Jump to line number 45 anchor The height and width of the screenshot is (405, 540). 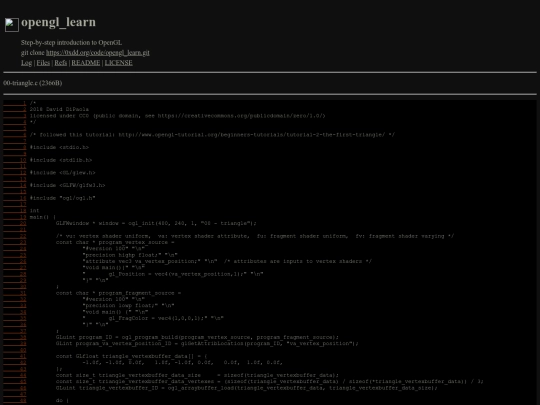15,382
